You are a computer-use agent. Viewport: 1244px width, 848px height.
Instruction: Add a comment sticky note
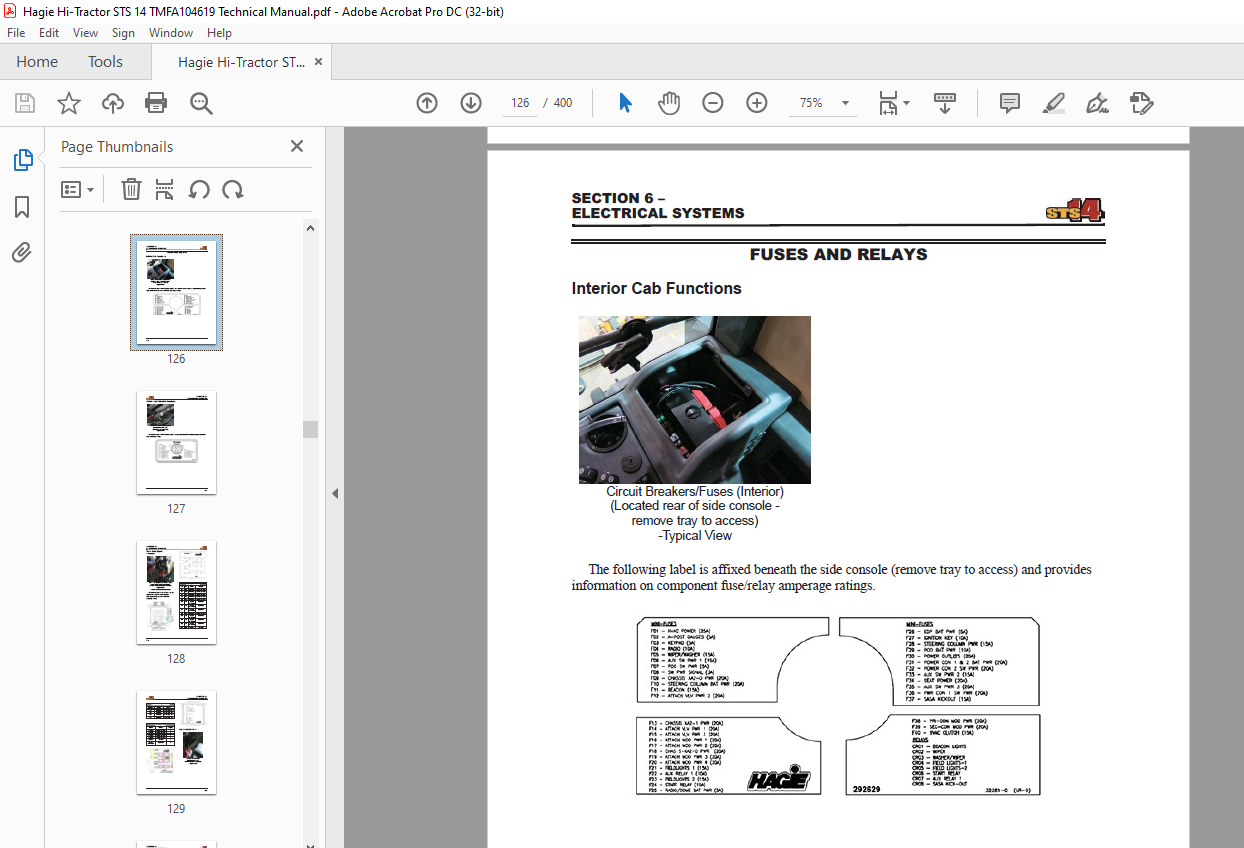click(x=1010, y=103)
